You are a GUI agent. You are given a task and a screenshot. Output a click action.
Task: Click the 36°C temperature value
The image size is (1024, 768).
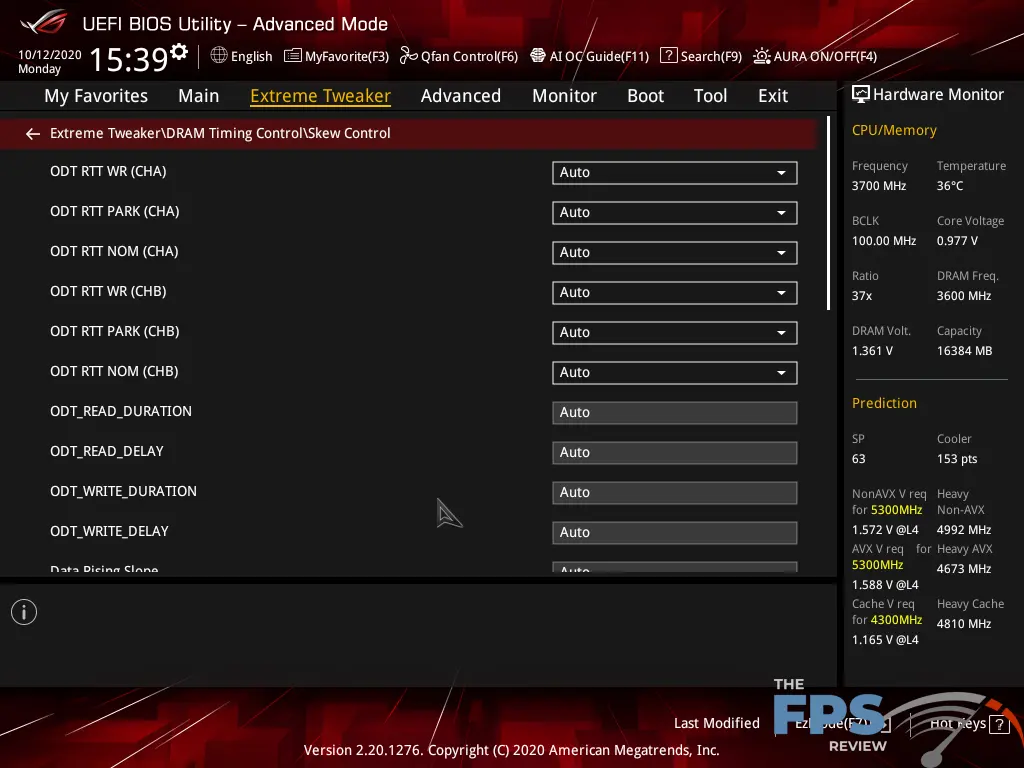coord(950,186)
